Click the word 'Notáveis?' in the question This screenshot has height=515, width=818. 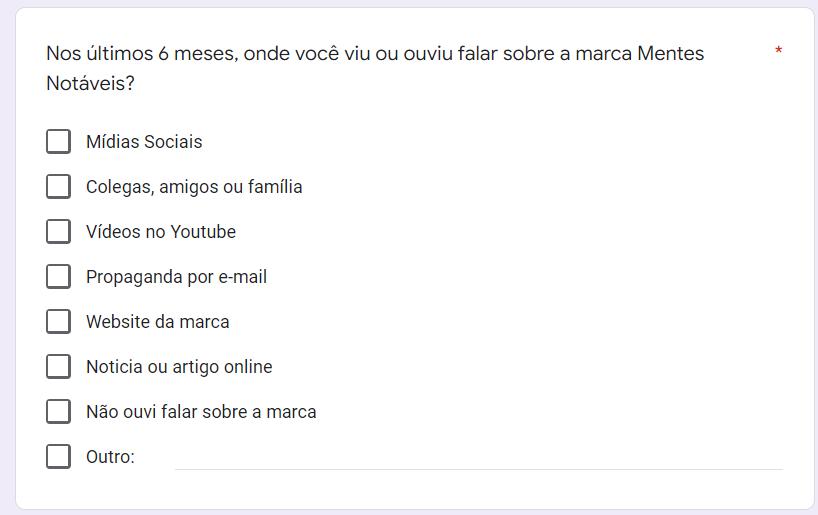(x=90, y=84)
